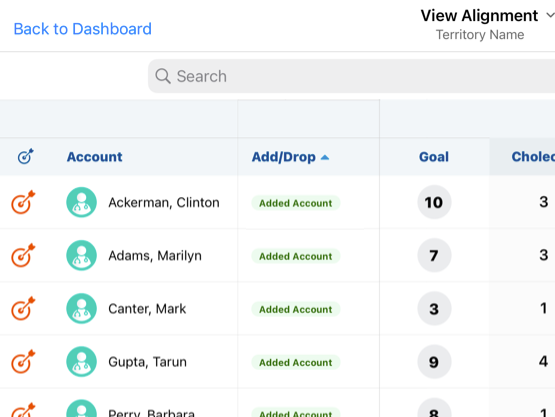Click the search magnifier icon
Screen dimensions: 555x417
163,76
